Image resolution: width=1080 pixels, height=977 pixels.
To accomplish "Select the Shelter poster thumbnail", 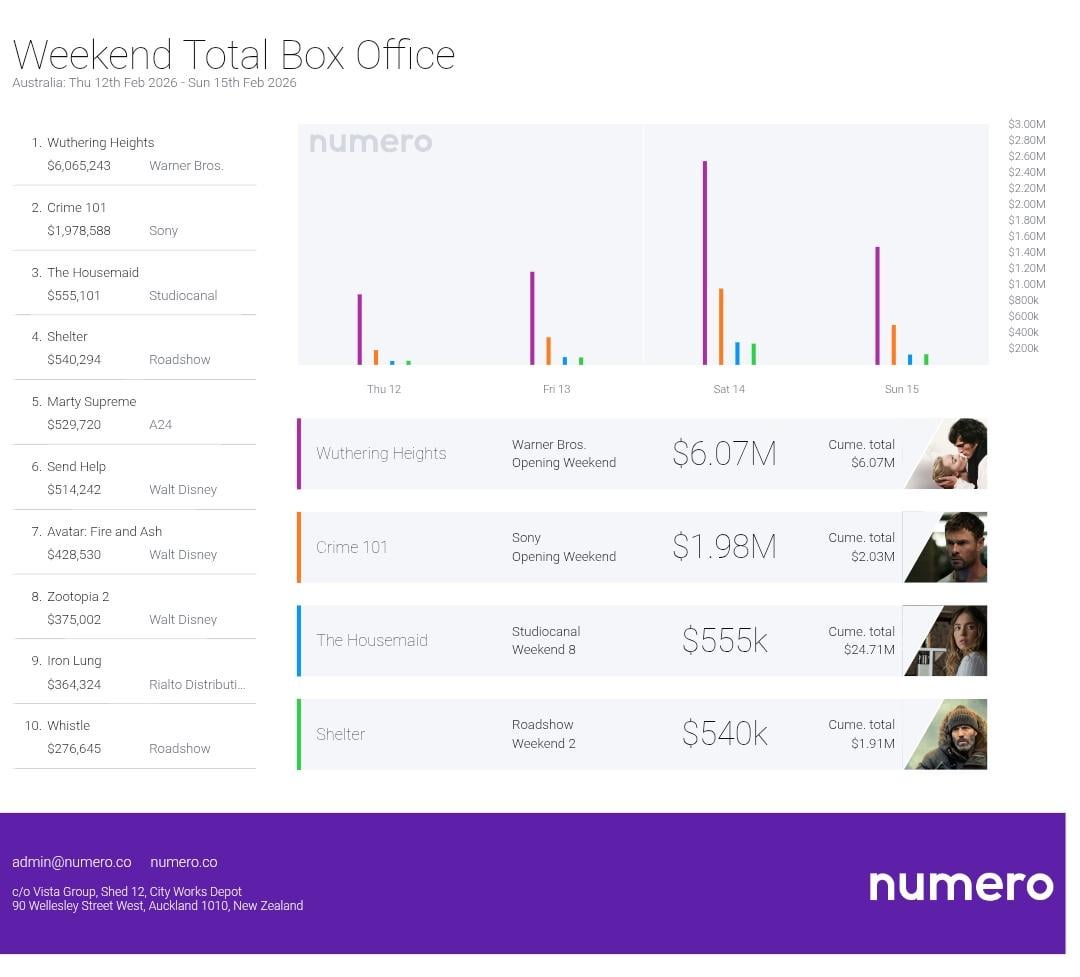I will point(947,734).
